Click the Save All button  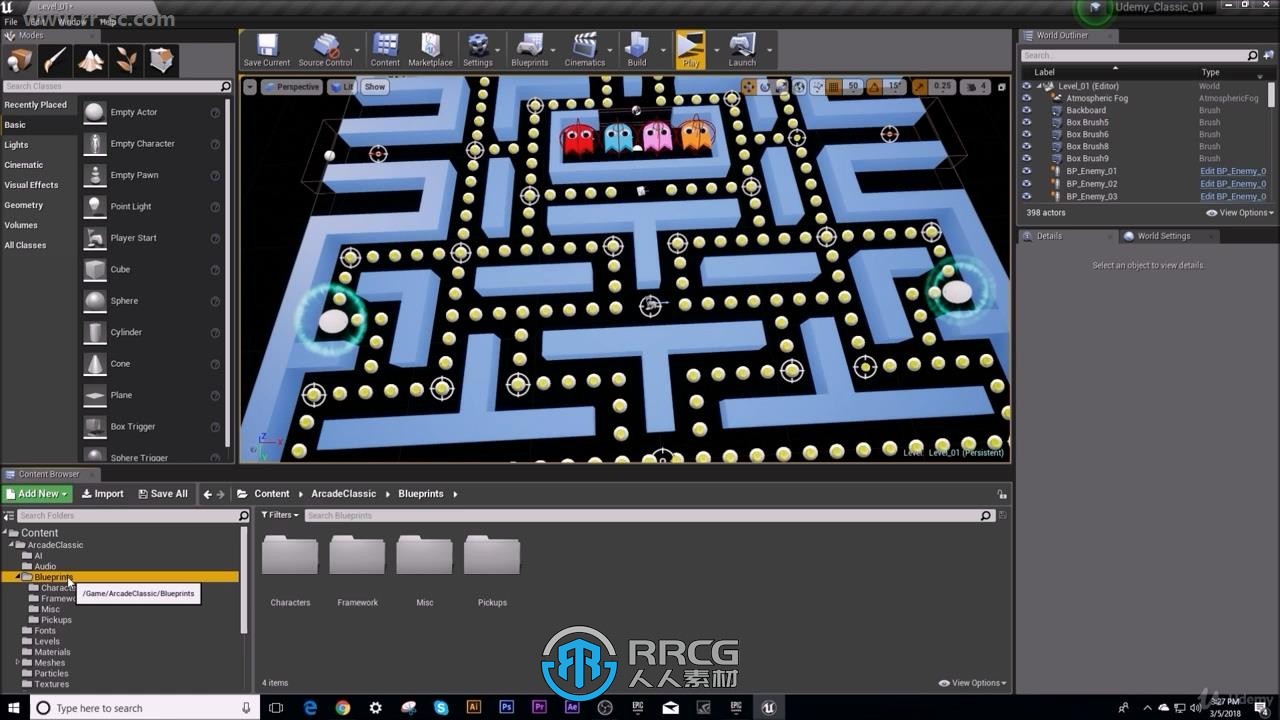point(162,494)
